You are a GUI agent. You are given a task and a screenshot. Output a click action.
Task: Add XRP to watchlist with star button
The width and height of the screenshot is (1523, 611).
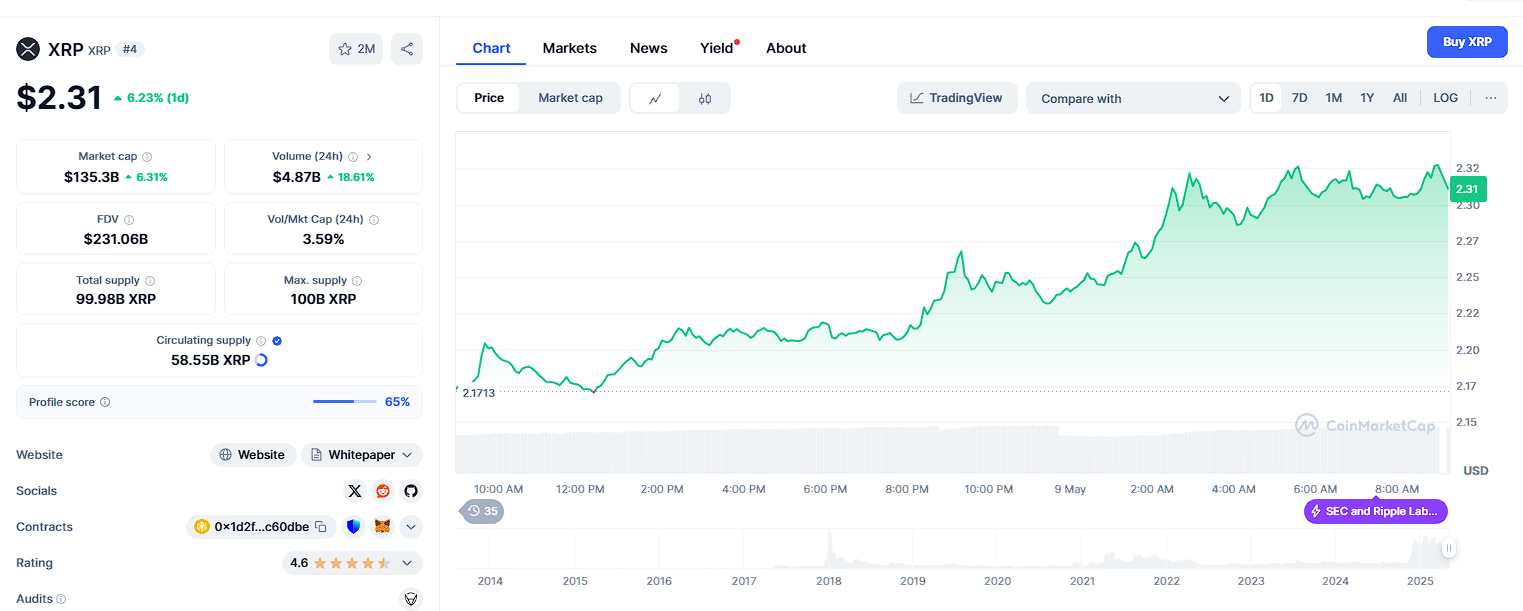tap(355, 49)
